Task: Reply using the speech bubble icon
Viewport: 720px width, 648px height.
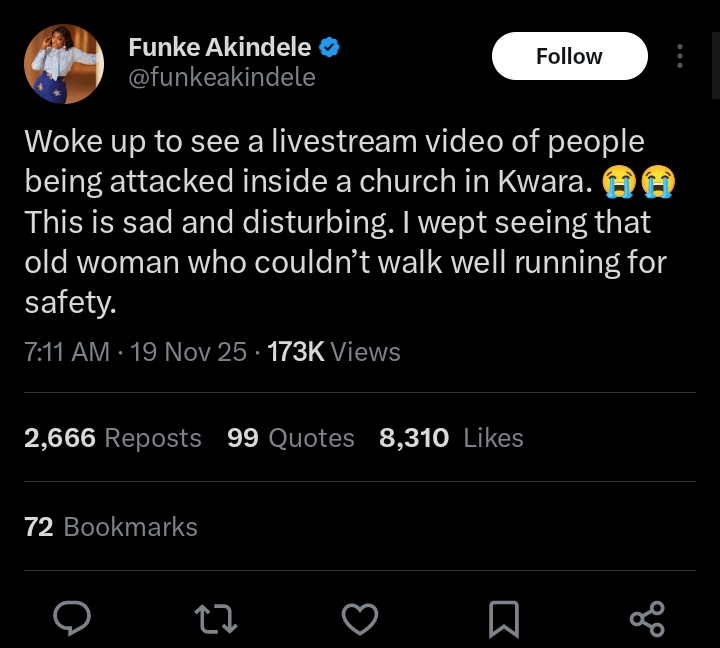Action: tap(72, 619)
